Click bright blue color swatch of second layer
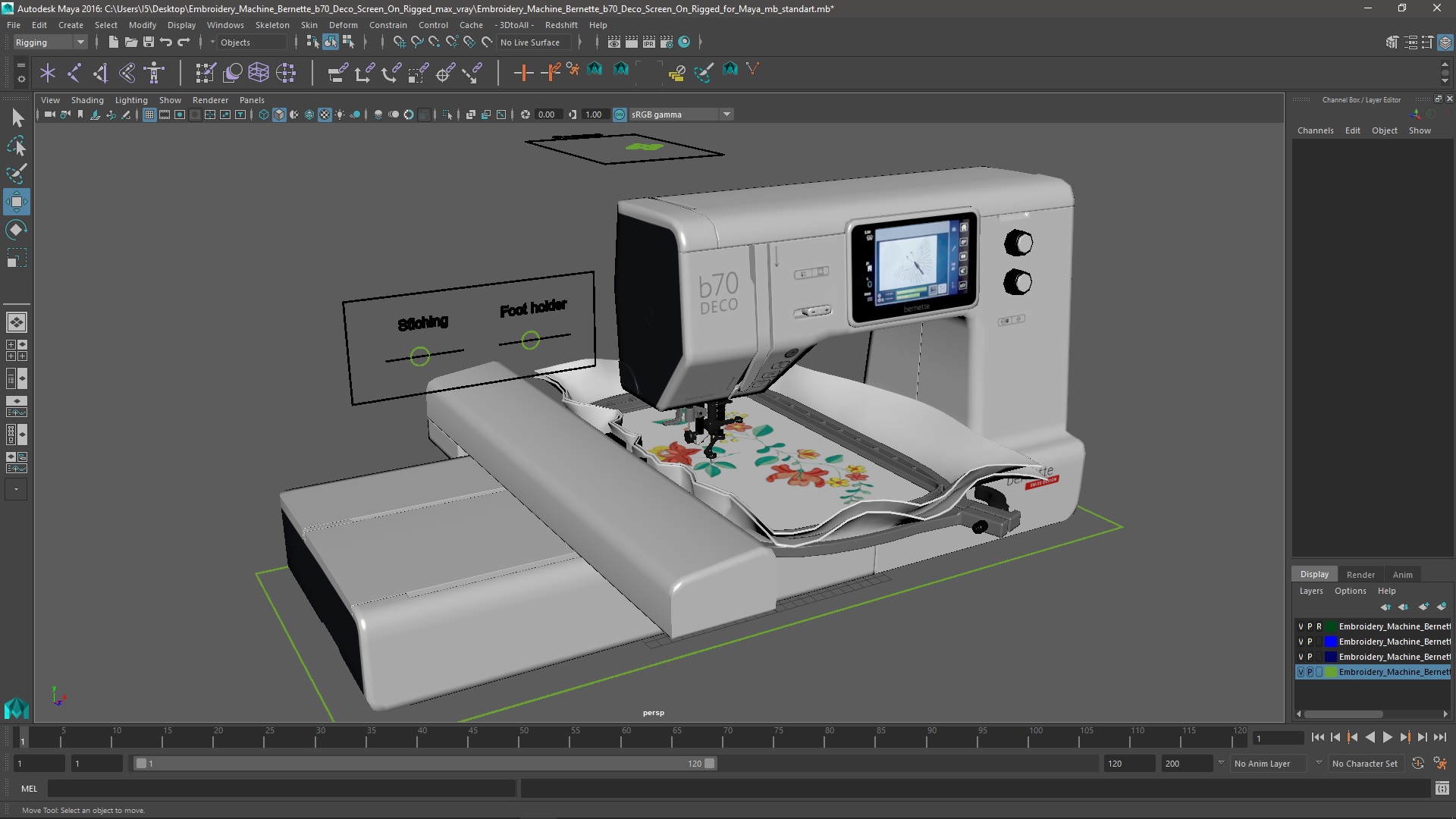The width and height of the screenshot is (1456, 819). tap(1330, 642)
